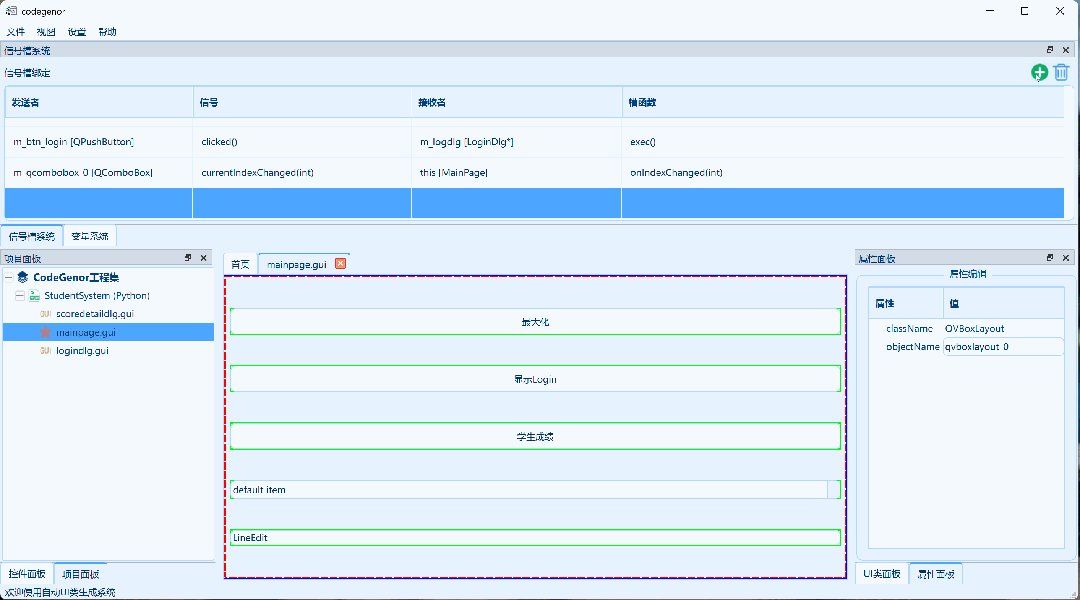Click cell m_qcombobox_0 [QComboBox]
Screen dimensions: 1080x600
[98, 172]
